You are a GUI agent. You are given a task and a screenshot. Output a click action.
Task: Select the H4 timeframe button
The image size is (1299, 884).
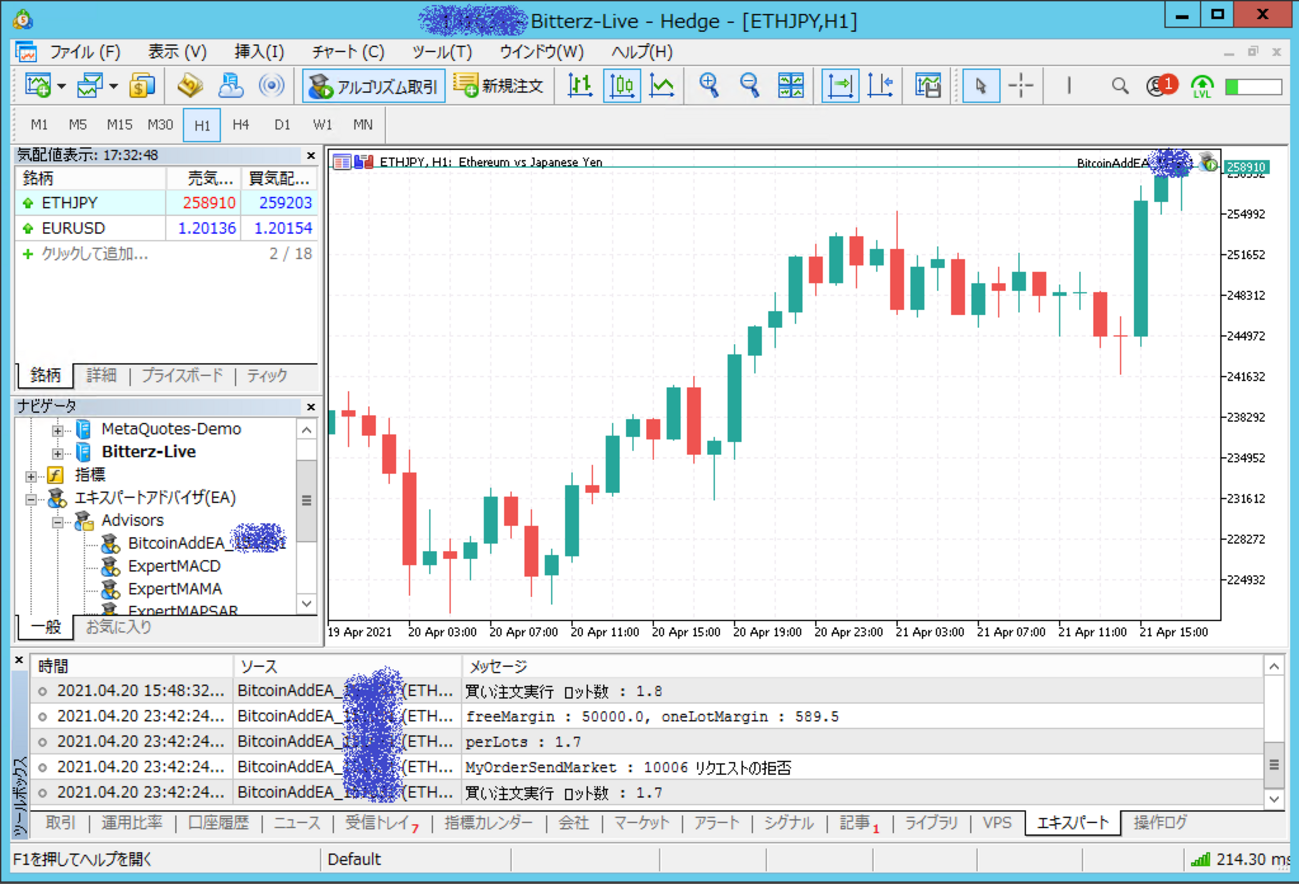(241, 125)
